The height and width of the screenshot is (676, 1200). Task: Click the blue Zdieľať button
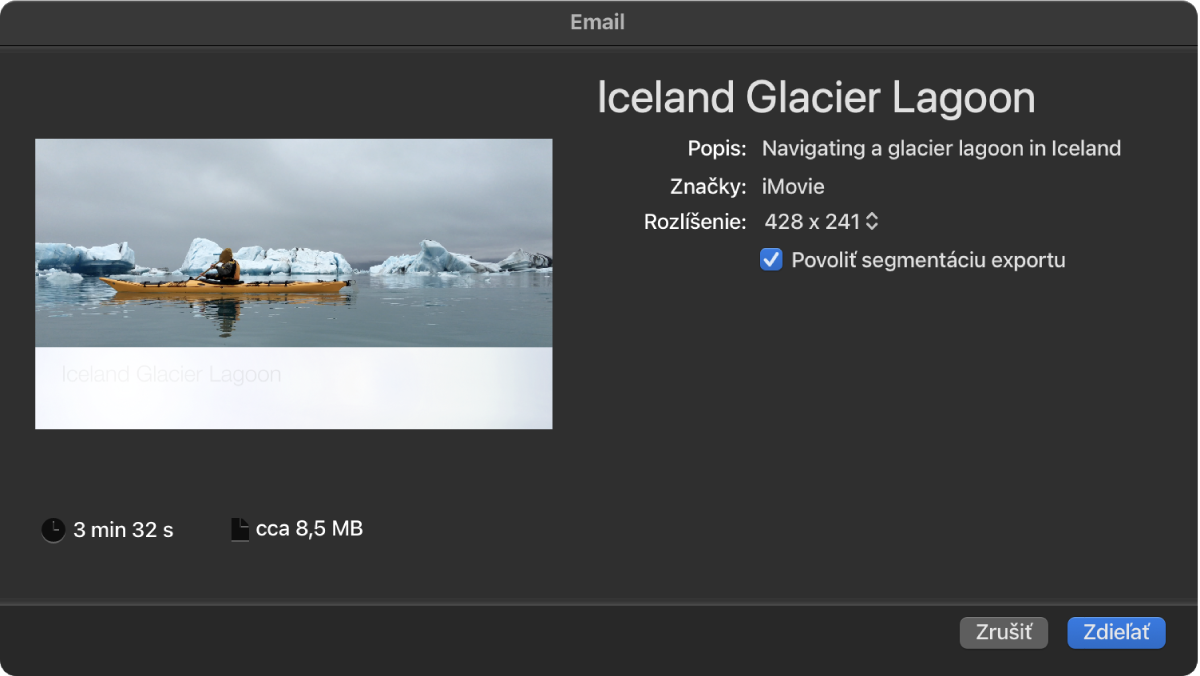[1116, 632]
